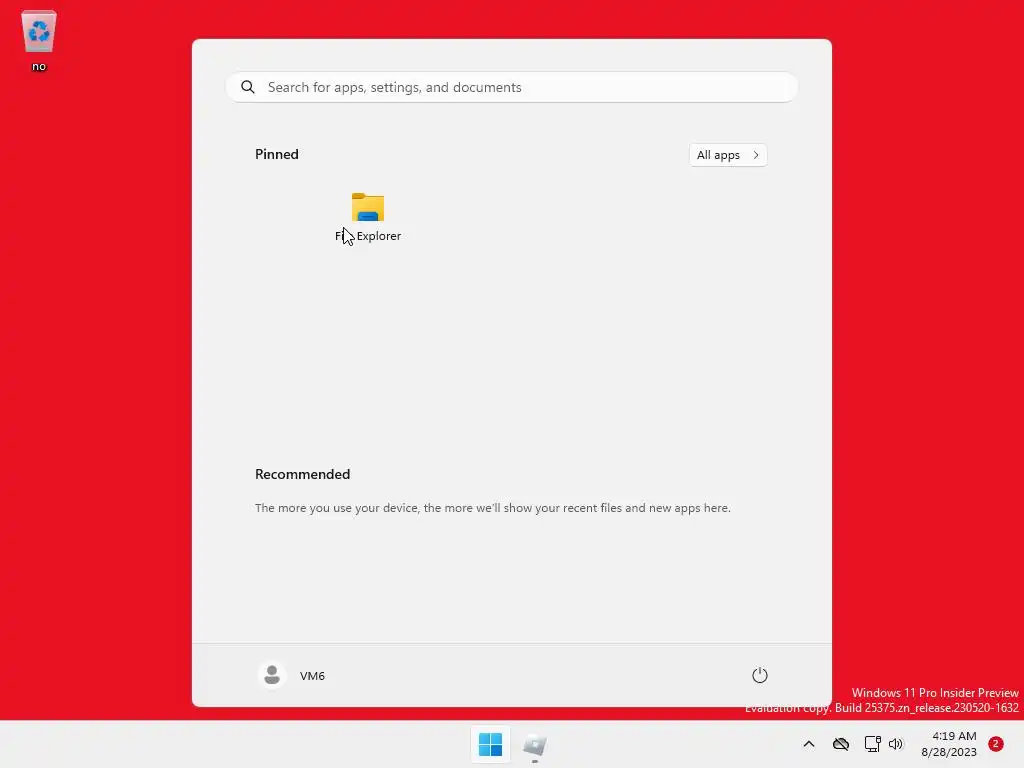Show hidden icons in system tray
Viewport: 1024px width, 768px height.
click(x=808, y=744)
